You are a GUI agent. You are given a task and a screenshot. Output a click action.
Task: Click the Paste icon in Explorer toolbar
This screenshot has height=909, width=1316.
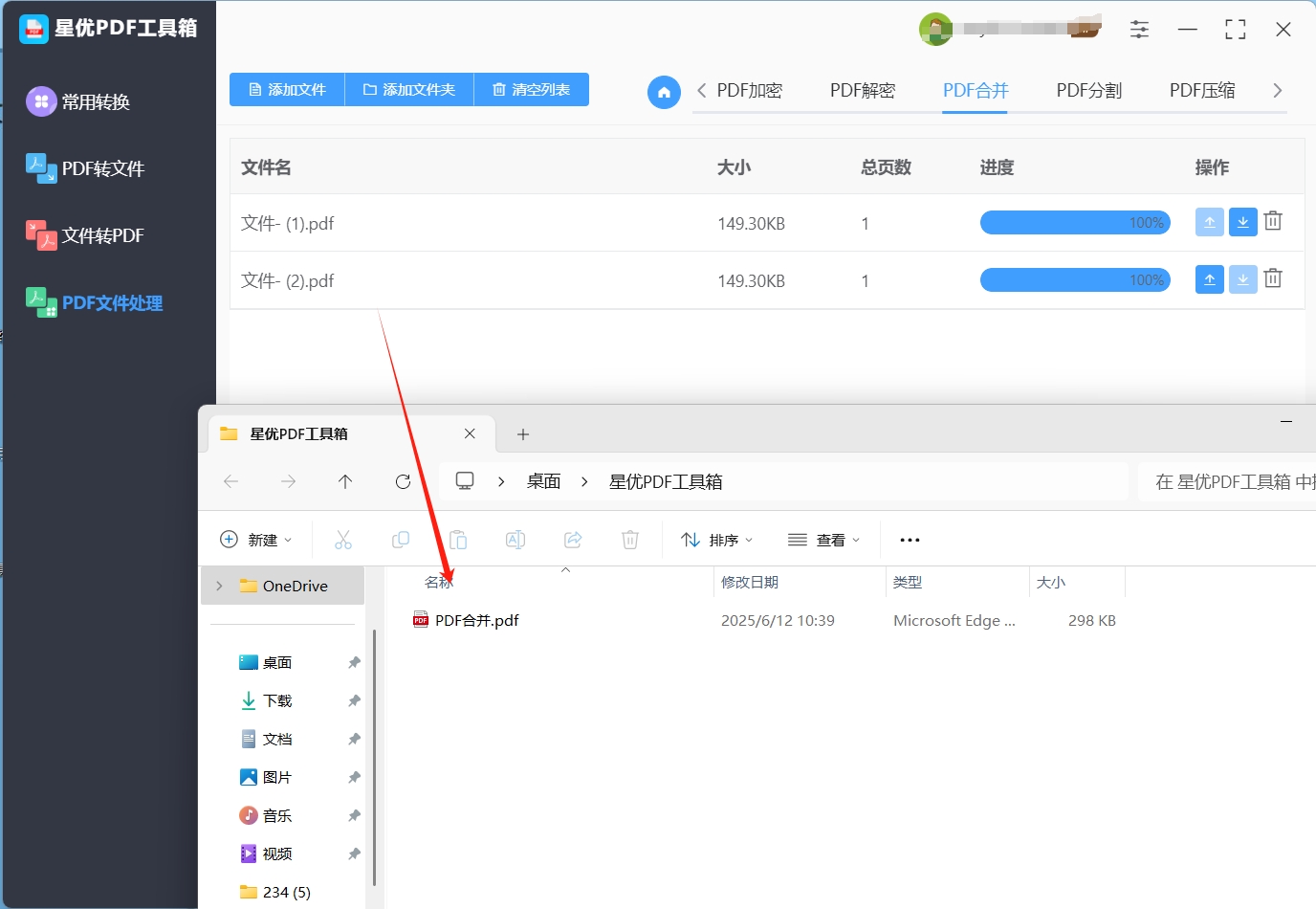(x=458, y=540)
